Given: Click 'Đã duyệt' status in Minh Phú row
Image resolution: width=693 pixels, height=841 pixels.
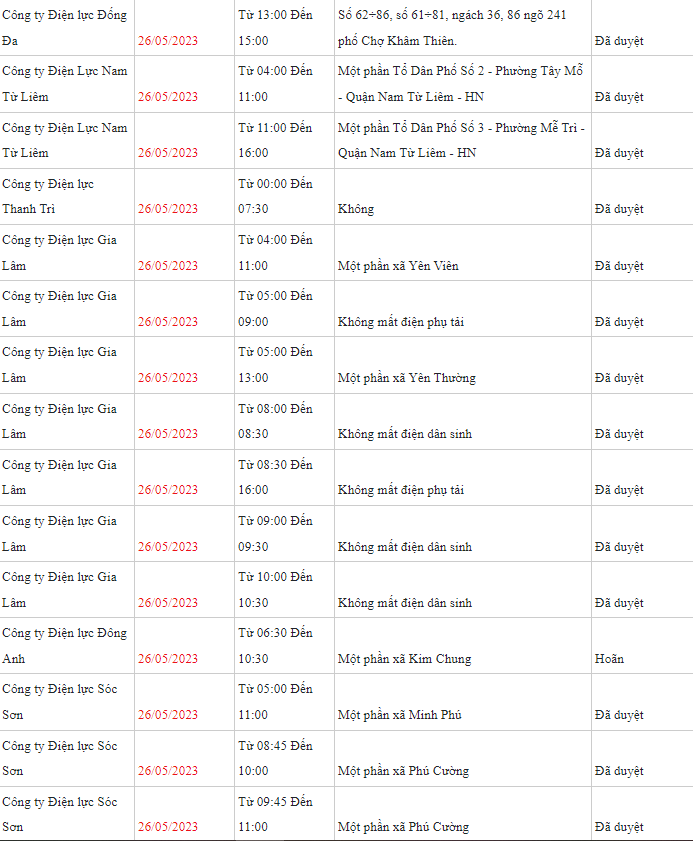Looking at the screenshot, I should coord(642,702).
